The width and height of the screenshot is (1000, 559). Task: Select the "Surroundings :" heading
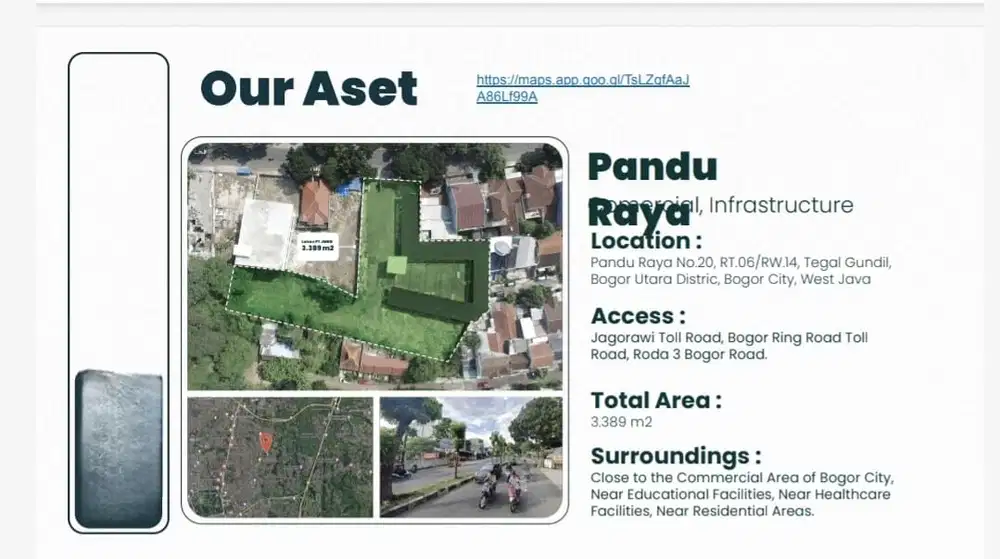point(676,456)
